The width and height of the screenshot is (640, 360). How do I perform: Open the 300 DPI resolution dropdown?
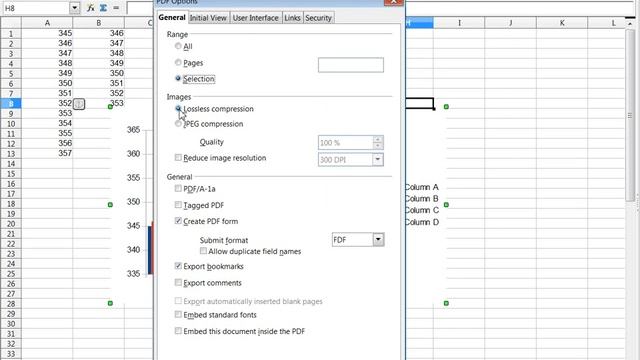point(378,160)
